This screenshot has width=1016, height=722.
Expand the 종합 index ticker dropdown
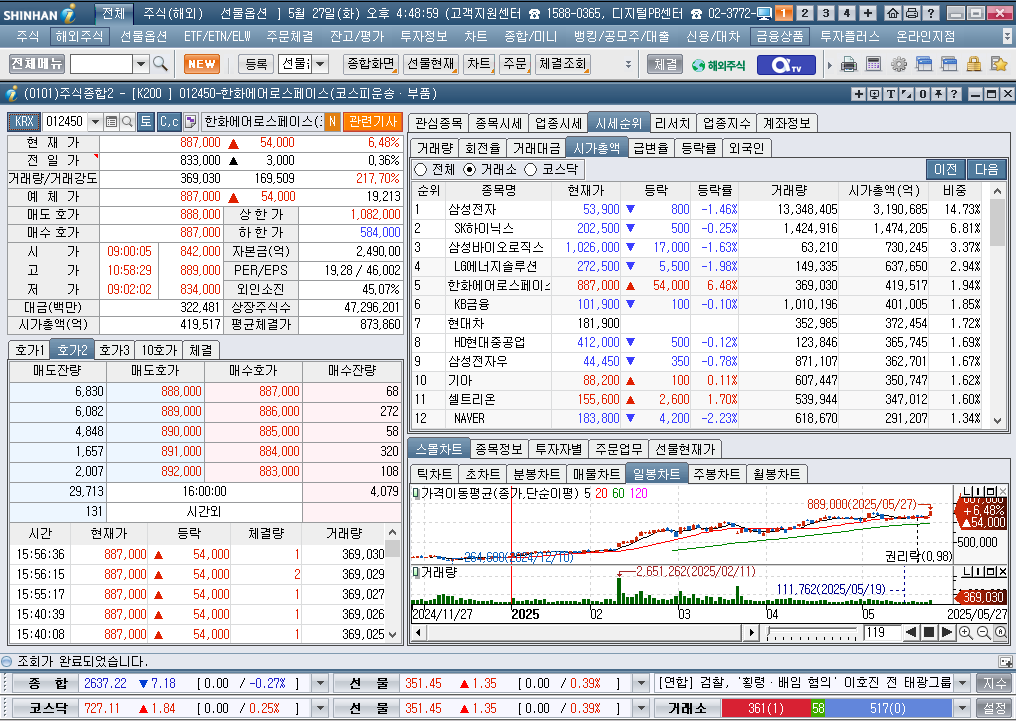(x=320, y=683)
